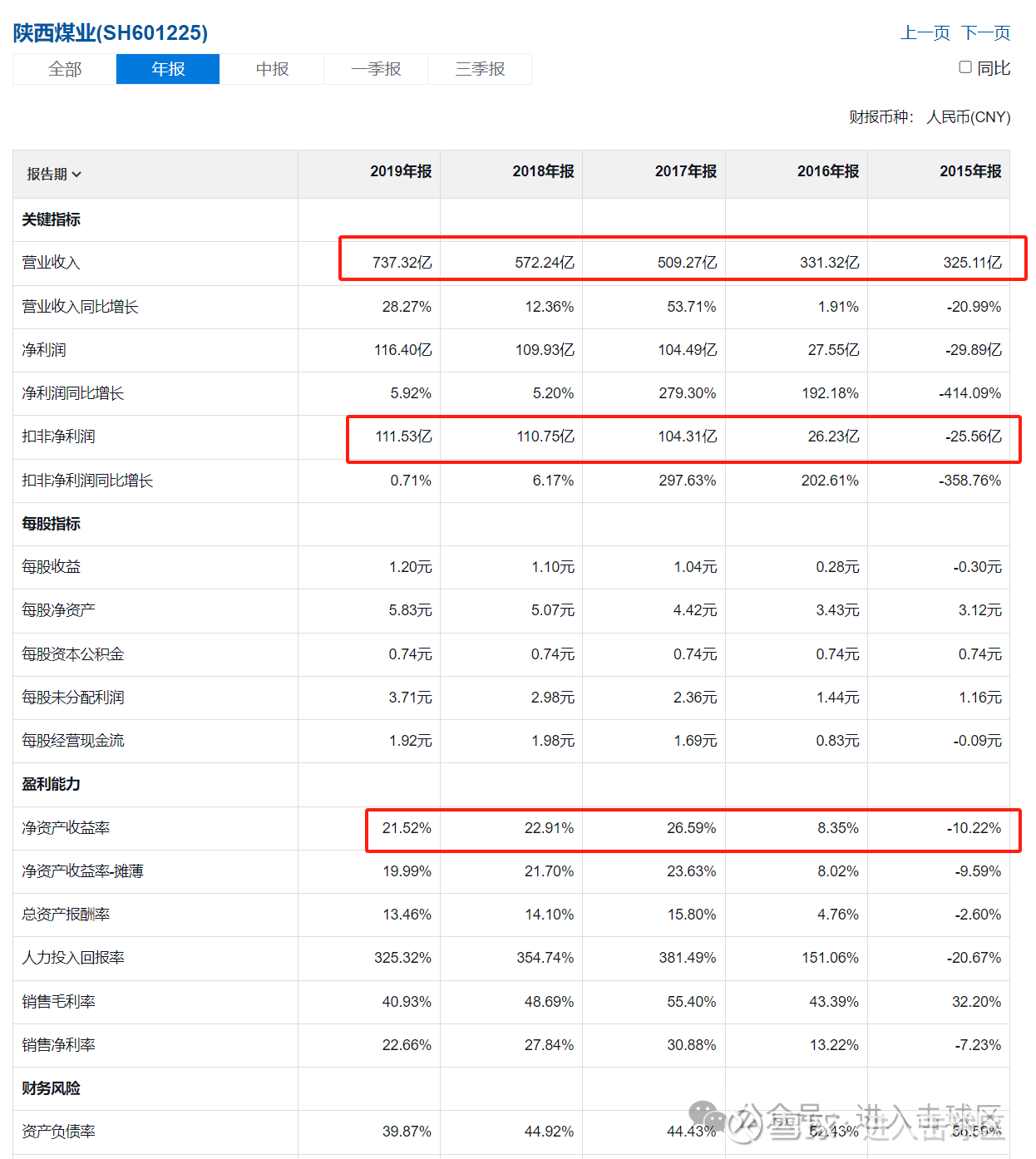Select the 年报 tab
1036x1159 pixels.
click(x=168, y=69)
